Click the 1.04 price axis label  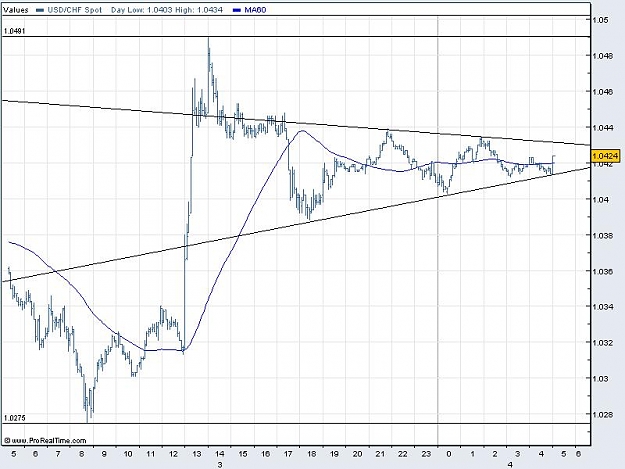600,200
